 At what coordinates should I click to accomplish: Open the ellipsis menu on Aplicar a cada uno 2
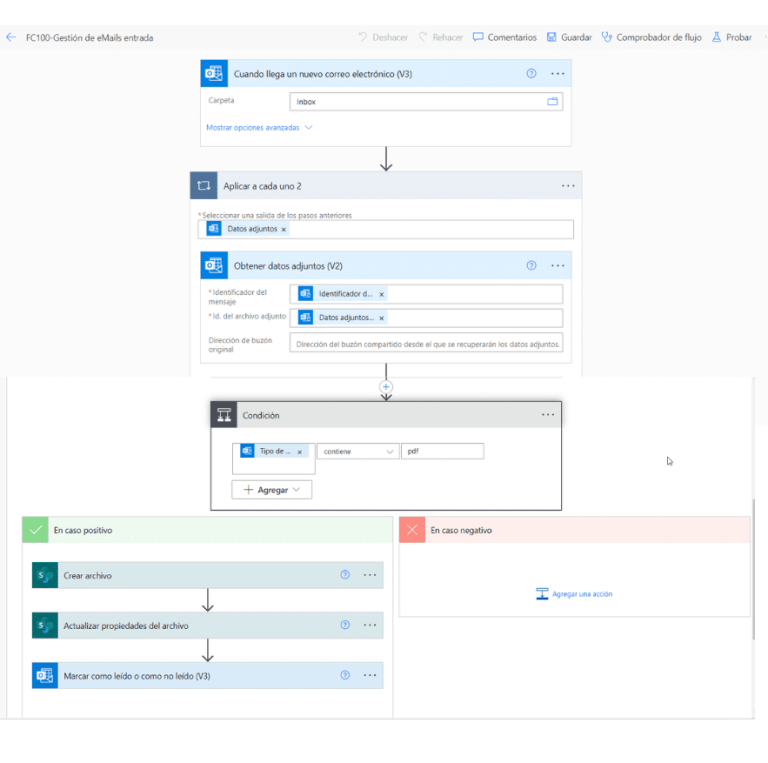pyautogui.click(x=567, y=186)
